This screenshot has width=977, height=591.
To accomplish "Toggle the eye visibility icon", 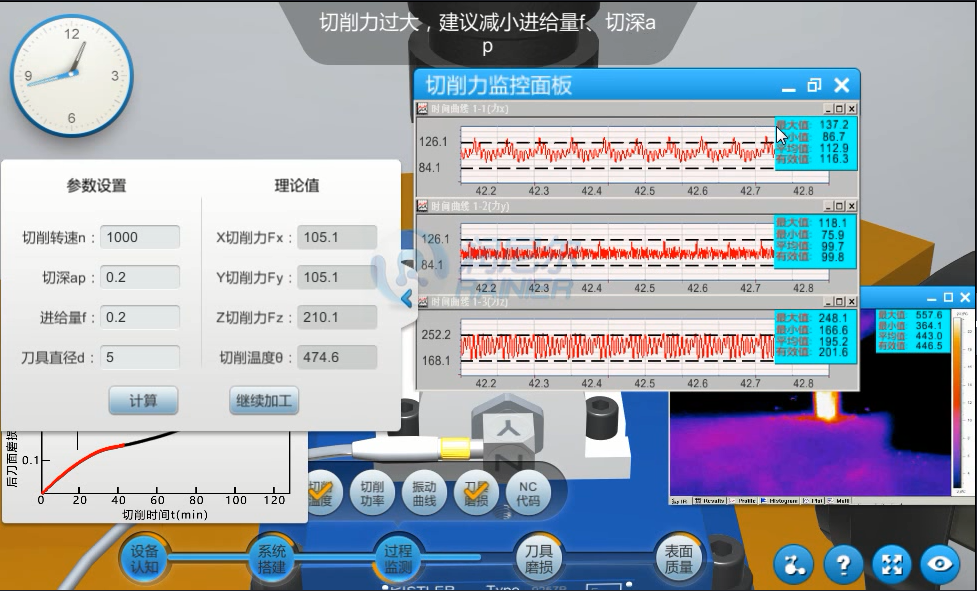I will click(940, 565).
